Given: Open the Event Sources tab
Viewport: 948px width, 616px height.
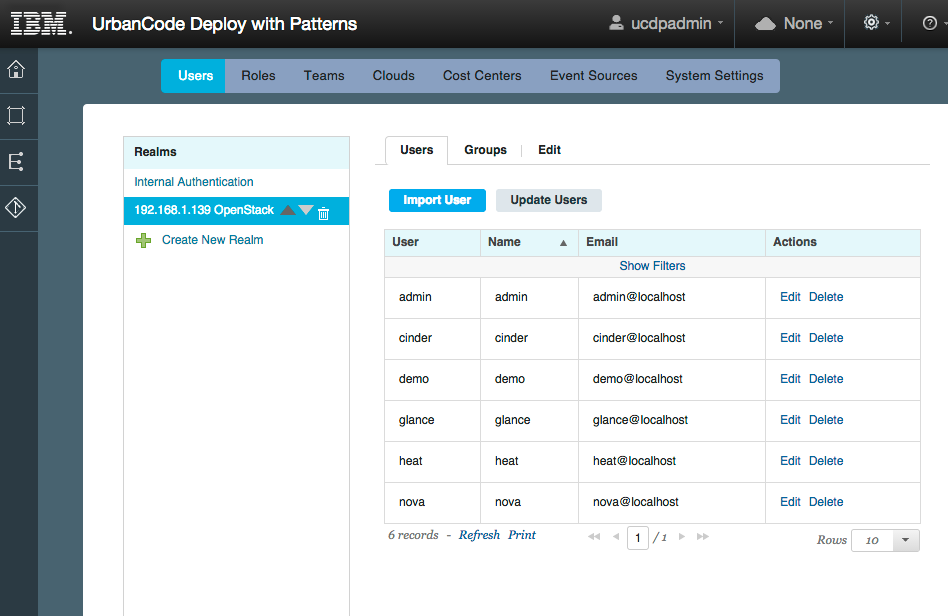Looking at the screenshot, I should pos(594,76).
